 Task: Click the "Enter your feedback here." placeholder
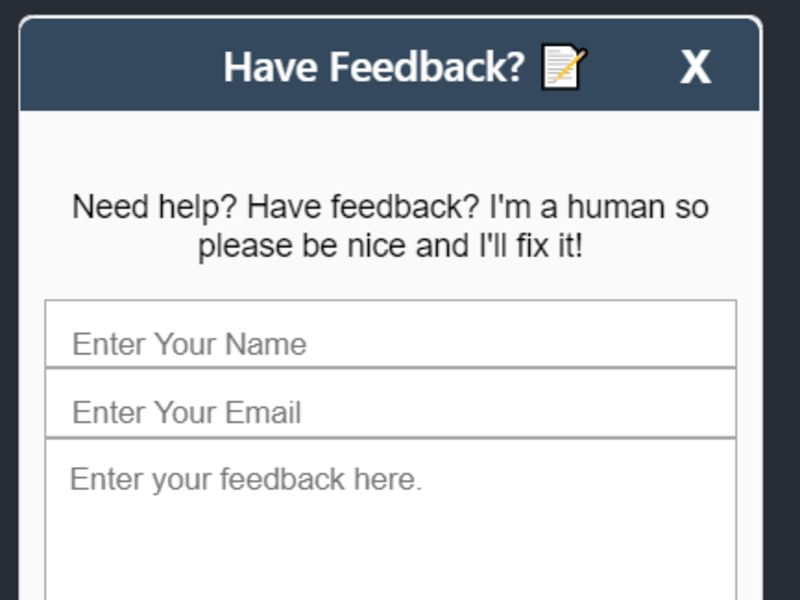pos(246,480)
